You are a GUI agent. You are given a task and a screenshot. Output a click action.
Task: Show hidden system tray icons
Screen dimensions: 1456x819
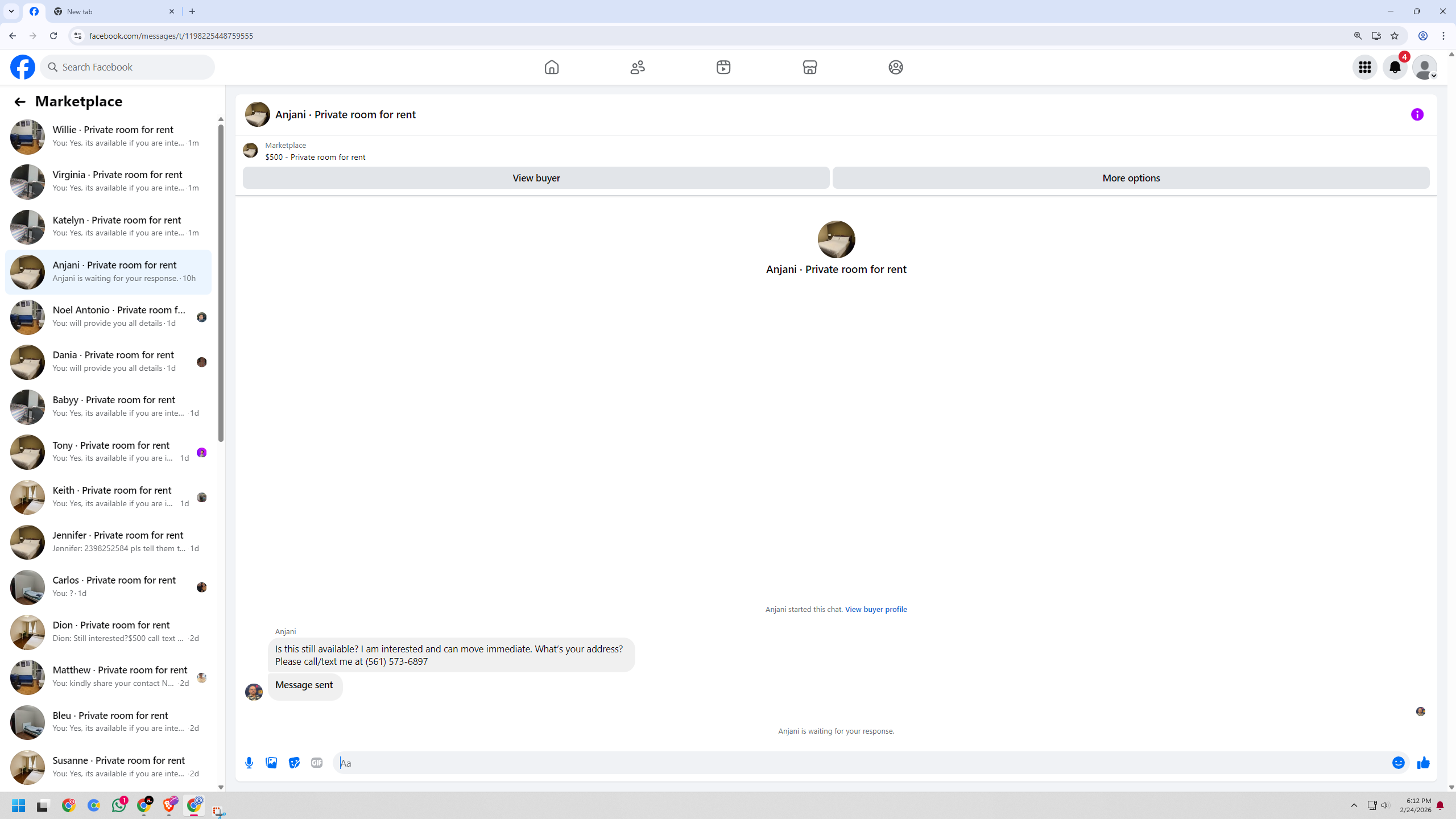1354,805
